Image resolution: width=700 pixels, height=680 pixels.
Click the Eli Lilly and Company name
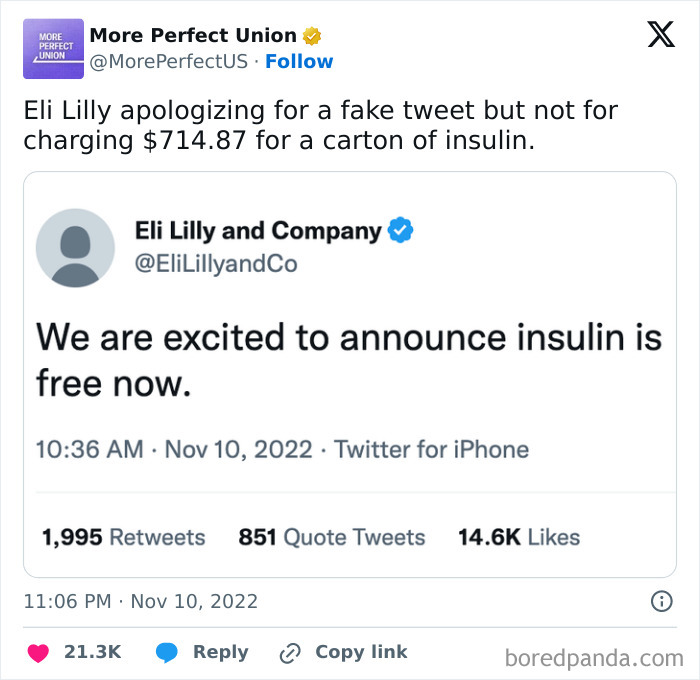(258, 231)
